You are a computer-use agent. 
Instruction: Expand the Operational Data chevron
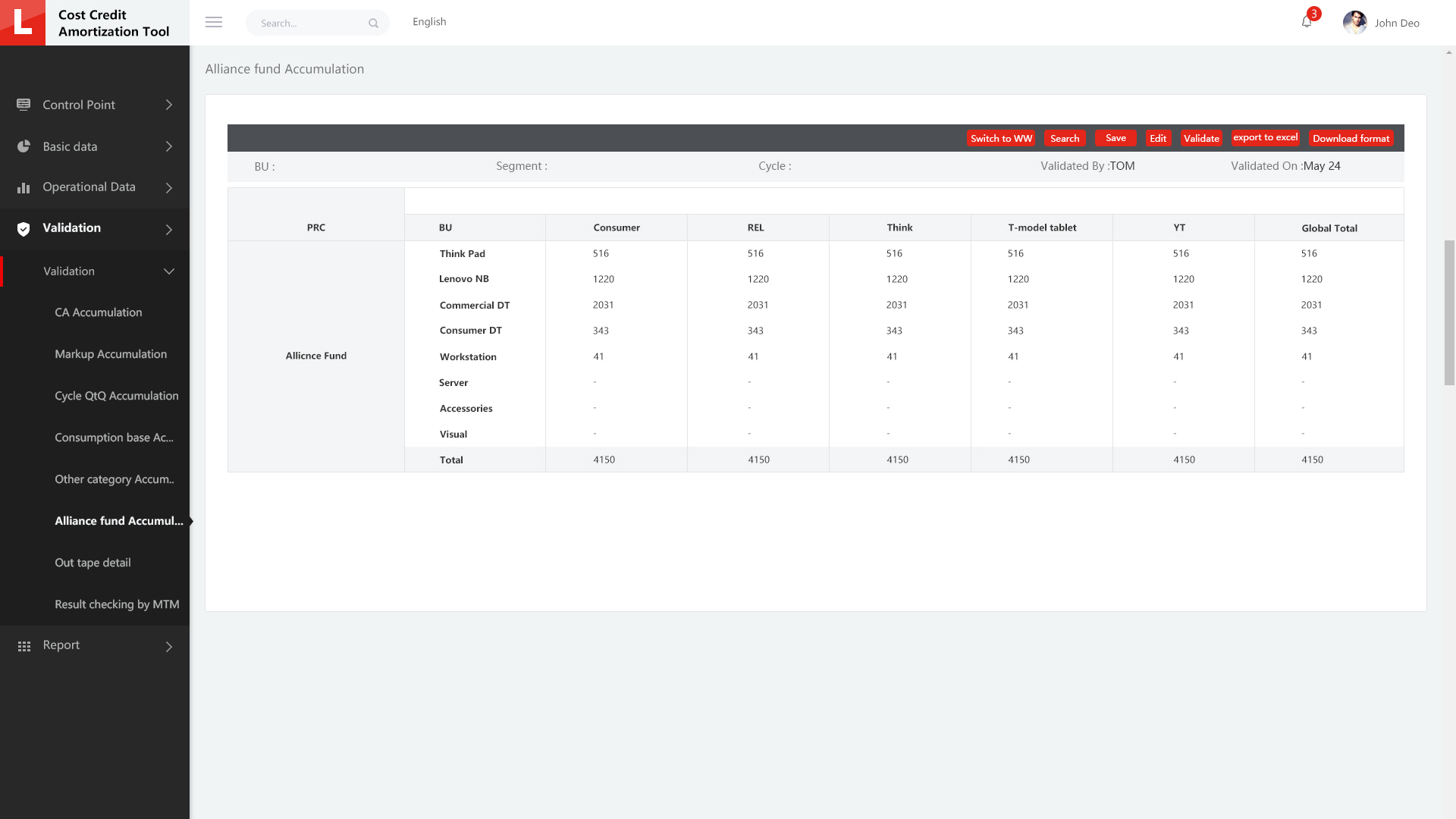click(x=169, y=188)
